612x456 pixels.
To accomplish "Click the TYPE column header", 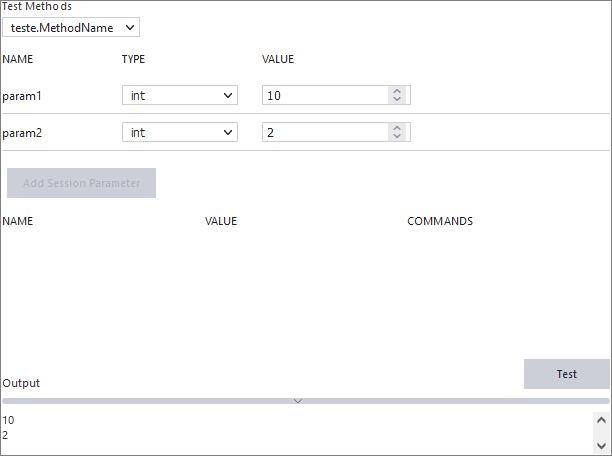I will [x=133, y=59].
